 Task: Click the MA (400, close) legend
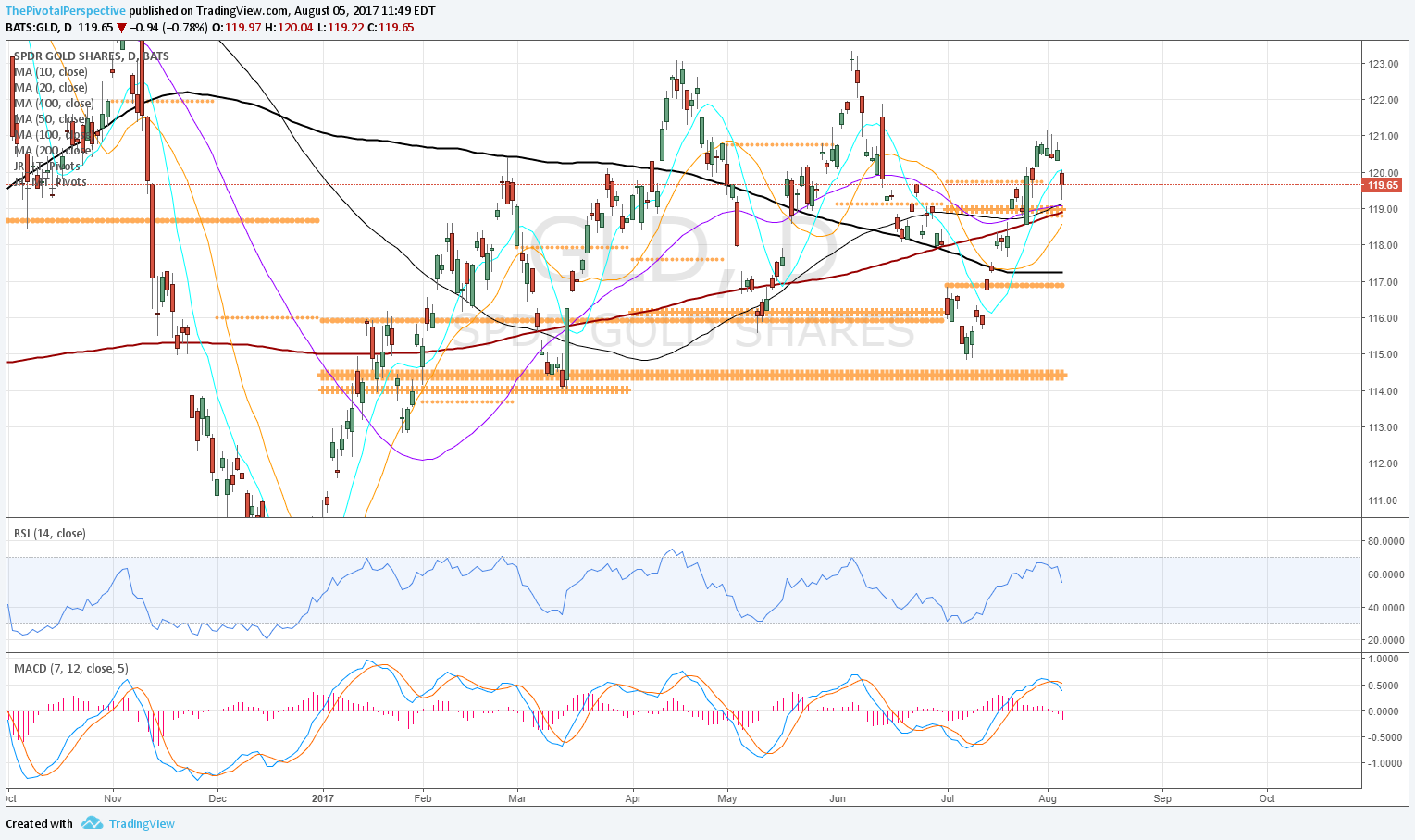click(54, 104)
